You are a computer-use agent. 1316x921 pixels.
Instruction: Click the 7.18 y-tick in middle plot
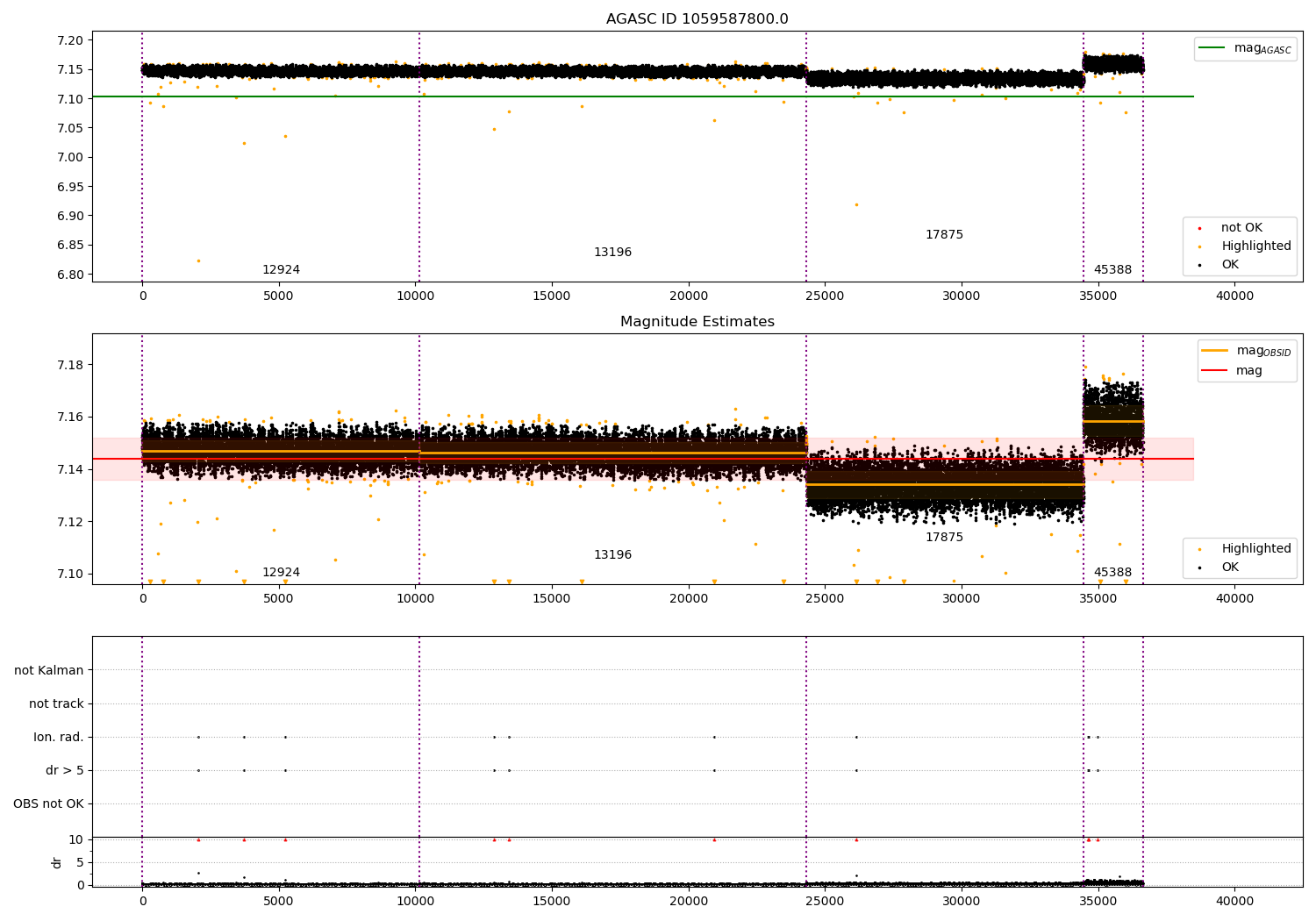click(x=69, y=365)
